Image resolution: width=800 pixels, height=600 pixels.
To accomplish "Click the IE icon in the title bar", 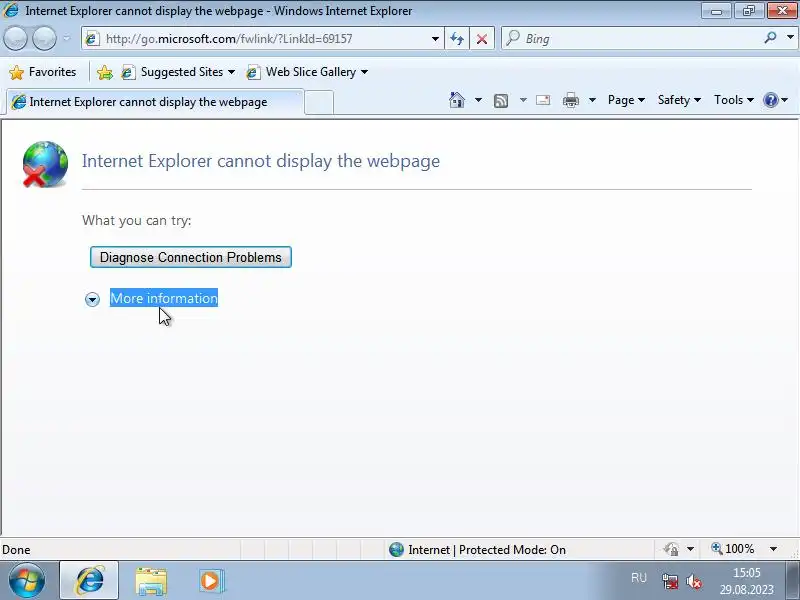I will tap(11, 10).
